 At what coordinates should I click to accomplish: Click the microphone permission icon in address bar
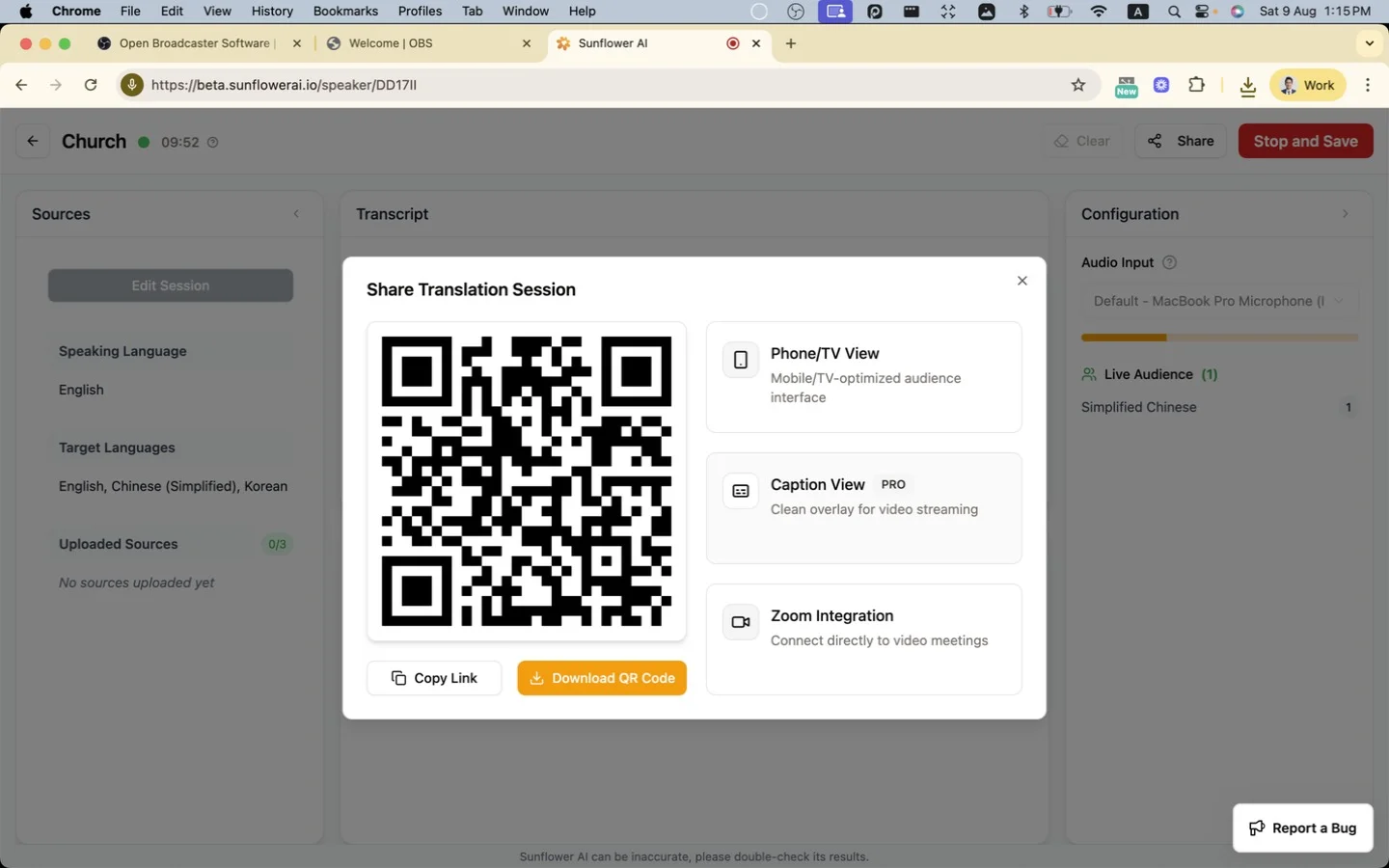click(x=132, y=85)
